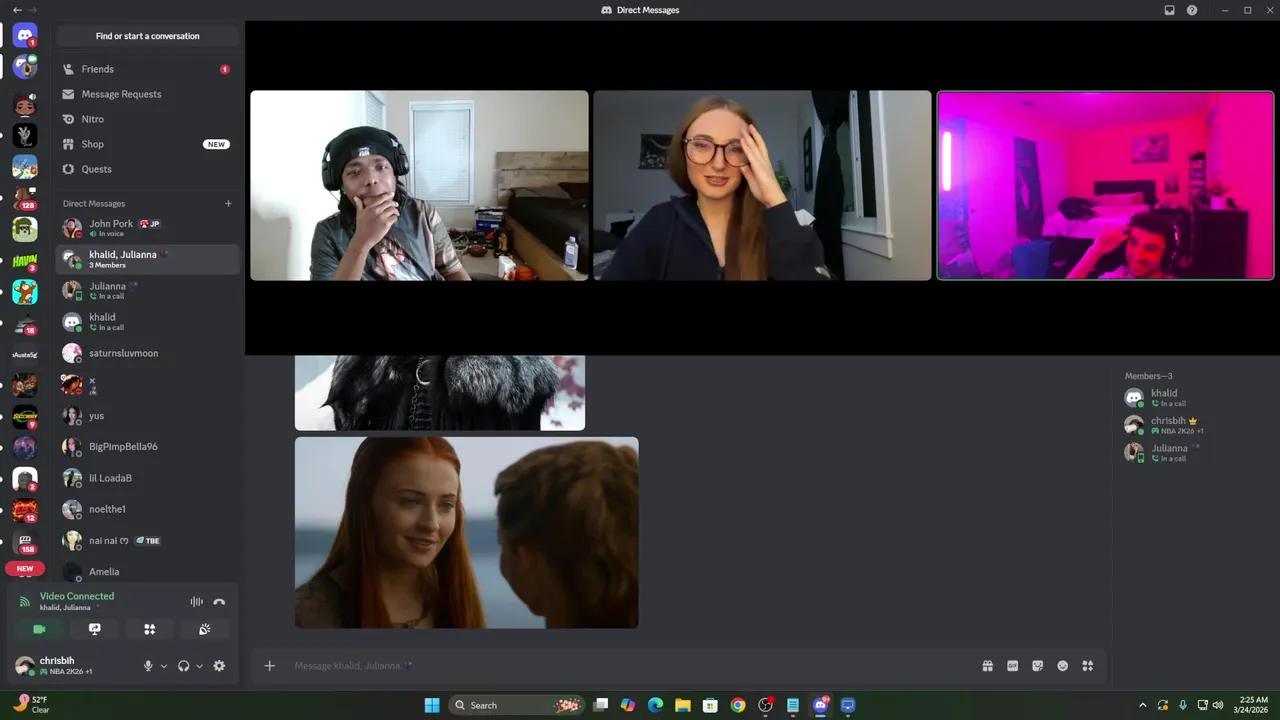Image resolution: width=1280 pixels, height=720 pixels.
Task: Open the Julianna direct message
Action: [x=147, y=291]
